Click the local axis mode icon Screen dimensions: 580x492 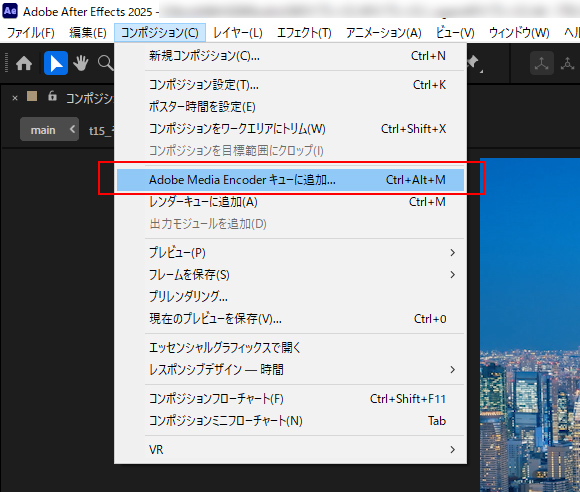click(x=542, y=63)
